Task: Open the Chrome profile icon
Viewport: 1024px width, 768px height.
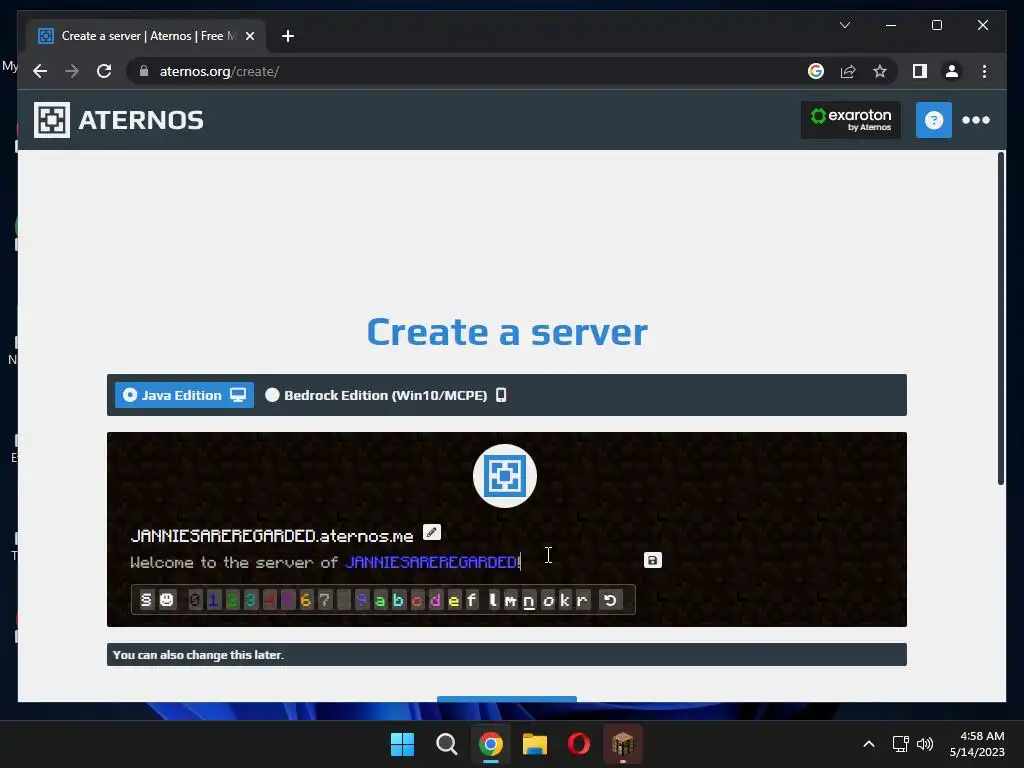Action: click(952, 71)
